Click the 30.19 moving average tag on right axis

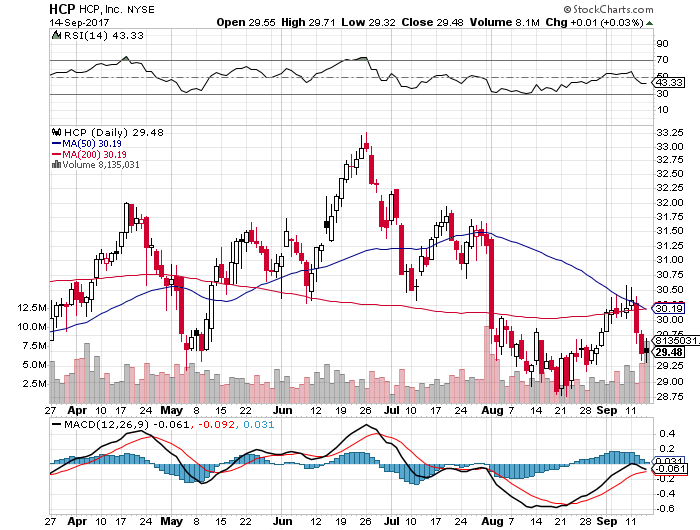[x=667, y=310]
